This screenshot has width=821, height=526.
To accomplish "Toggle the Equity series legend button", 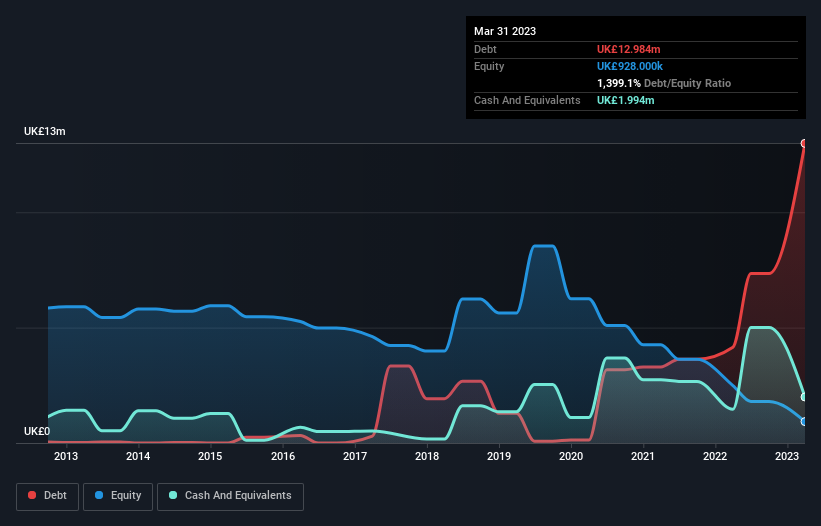I will tap(118, 496).
